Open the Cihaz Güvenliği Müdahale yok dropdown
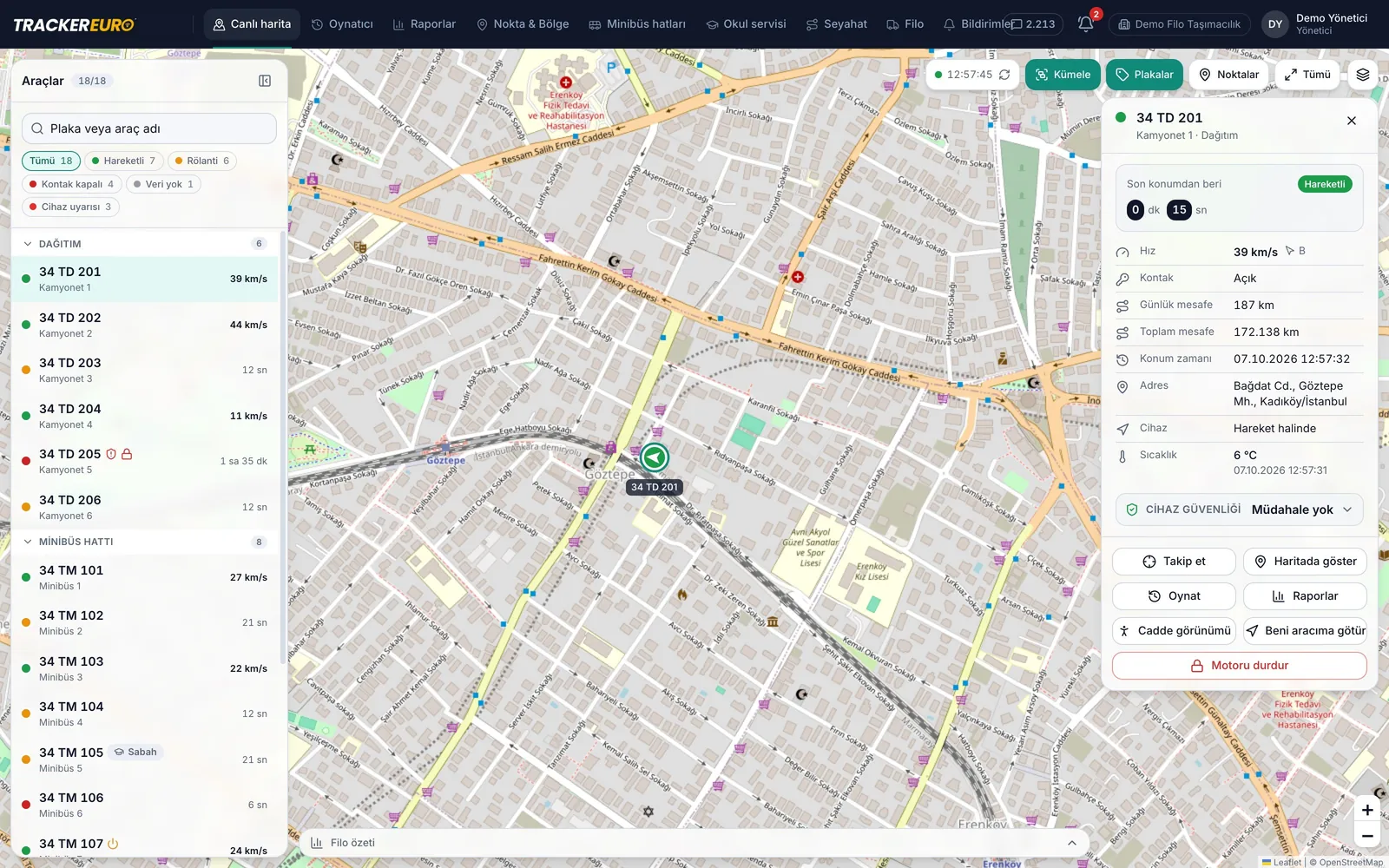Screen dimensions: 1389x868 1239,510
